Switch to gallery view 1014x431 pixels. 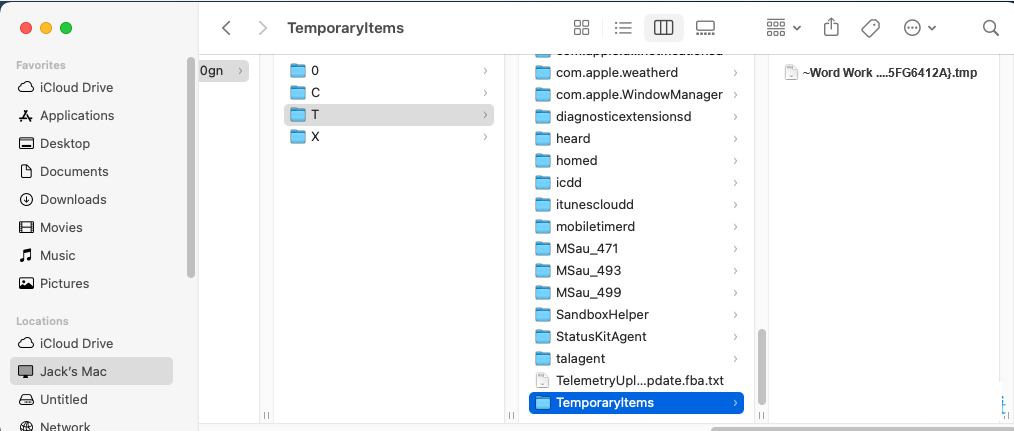[x=705, y=28]
